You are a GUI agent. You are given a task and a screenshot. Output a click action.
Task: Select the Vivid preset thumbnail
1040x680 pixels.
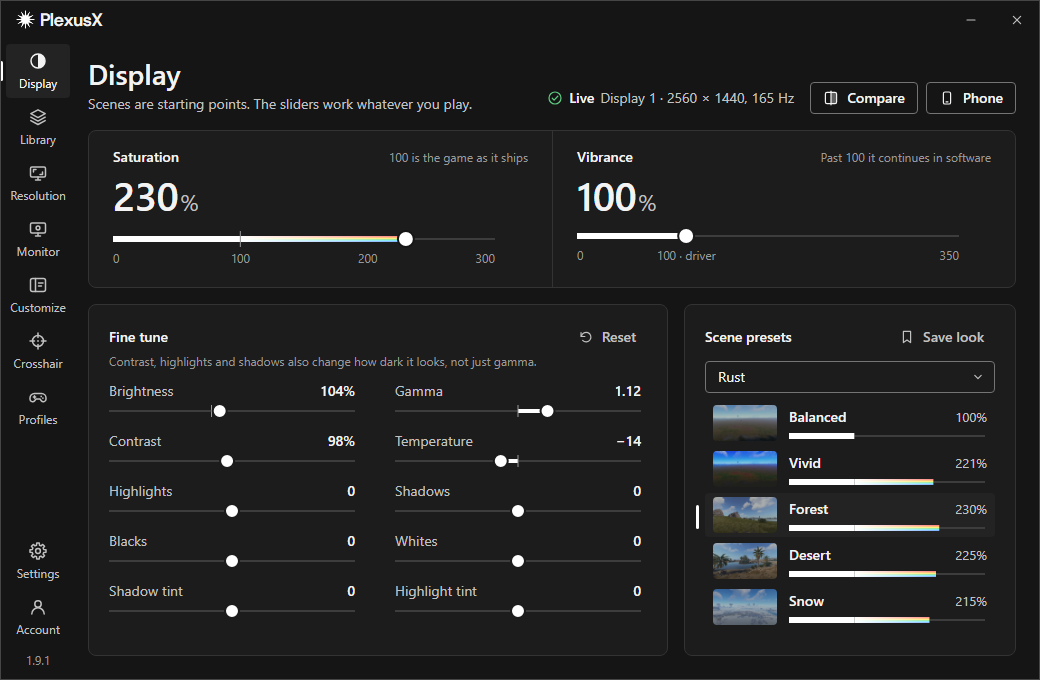[x=745, y=469]
